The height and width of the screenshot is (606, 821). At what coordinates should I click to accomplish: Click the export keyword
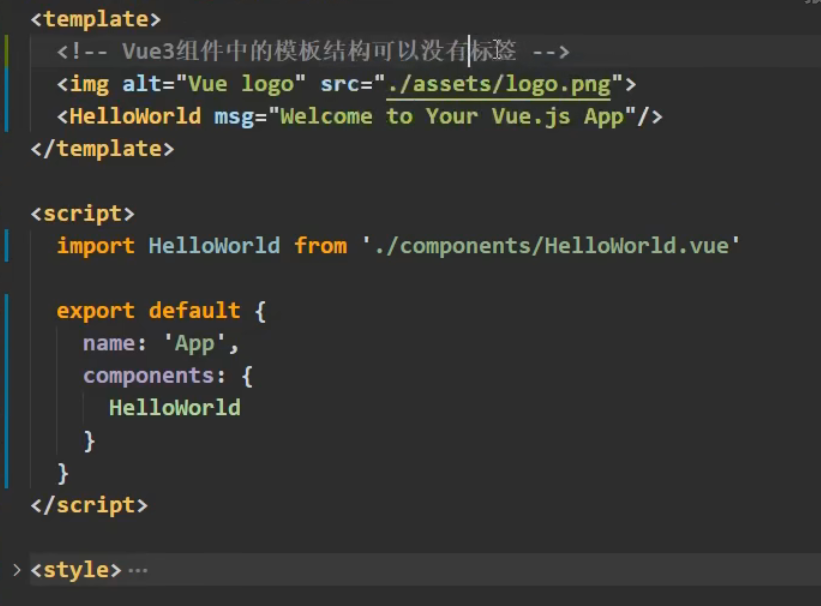tap(96, 311)
